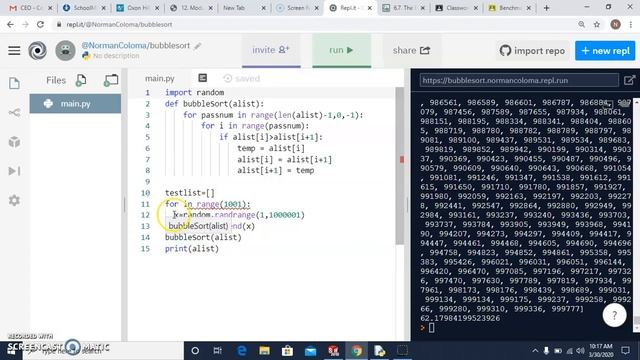Click the help question mark button
Viewport: 640px width, 360px height.
(x=614, y=315)
